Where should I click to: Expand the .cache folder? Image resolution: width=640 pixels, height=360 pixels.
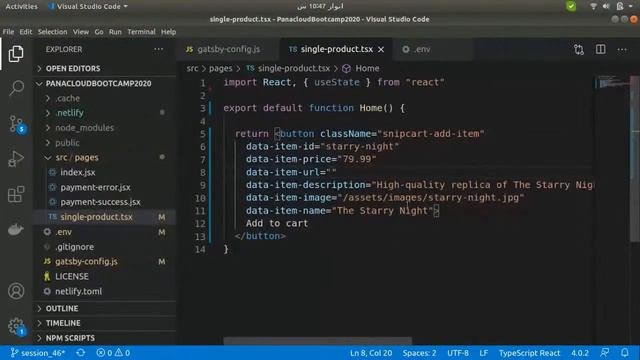104,98
